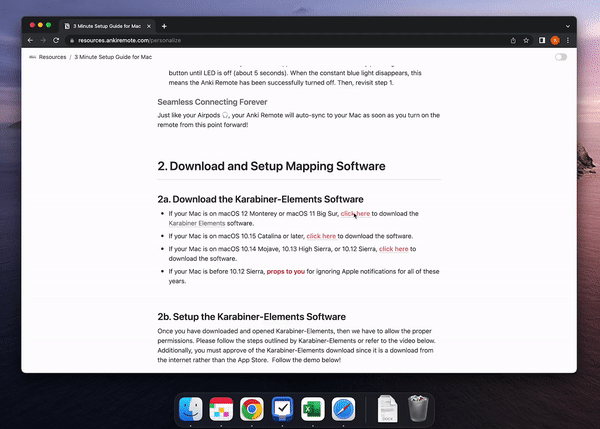Viewport: 600px width, 429px height.
Task: Open the orange profile avatar
Action: click(555, 40)
